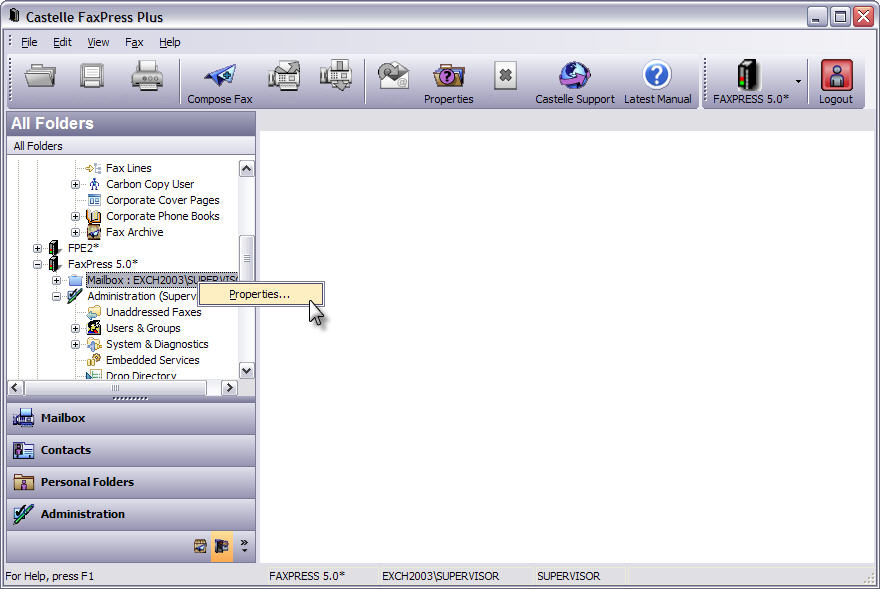Expand the System & Diagnostics node
This screenshot has width=880, height=589.
pyautogui.click(x=75, y=345)
